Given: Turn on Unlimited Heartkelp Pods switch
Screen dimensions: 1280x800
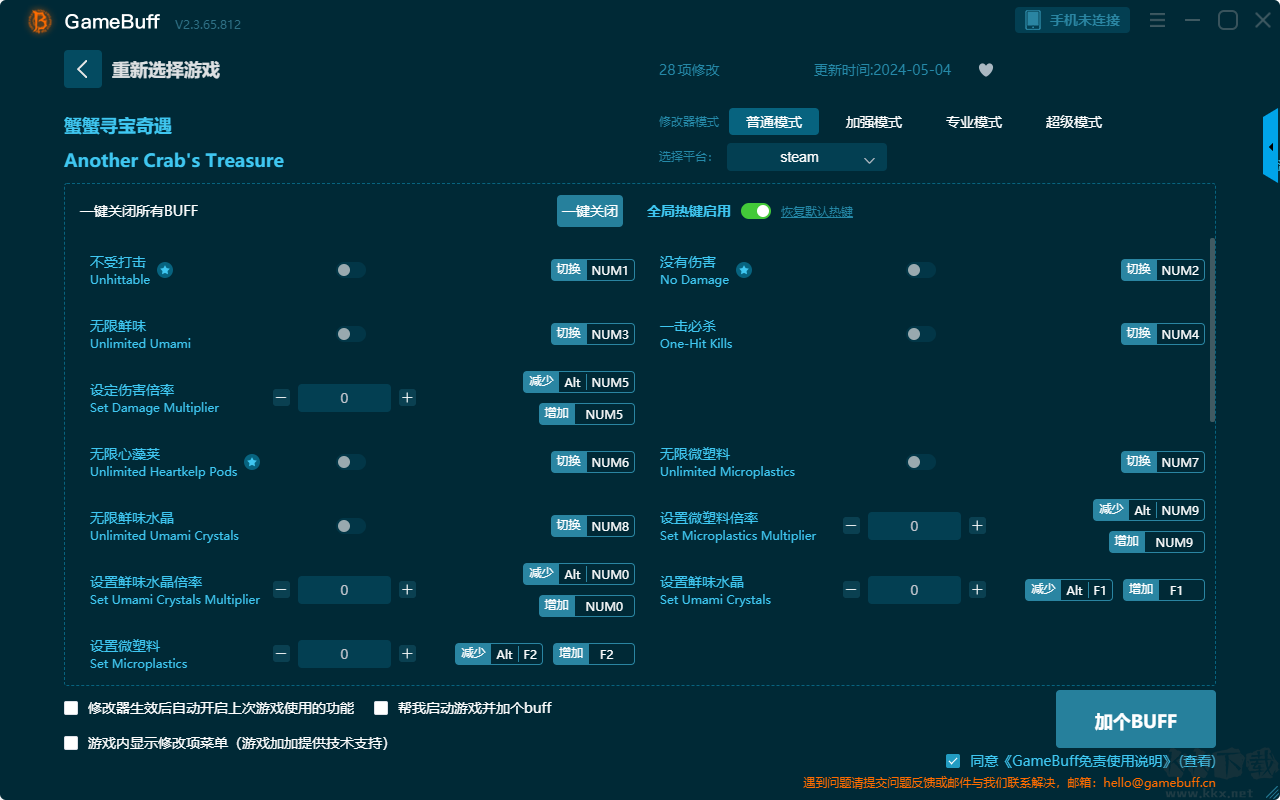Looking at the screenshot, I should [x=351, y=462].
